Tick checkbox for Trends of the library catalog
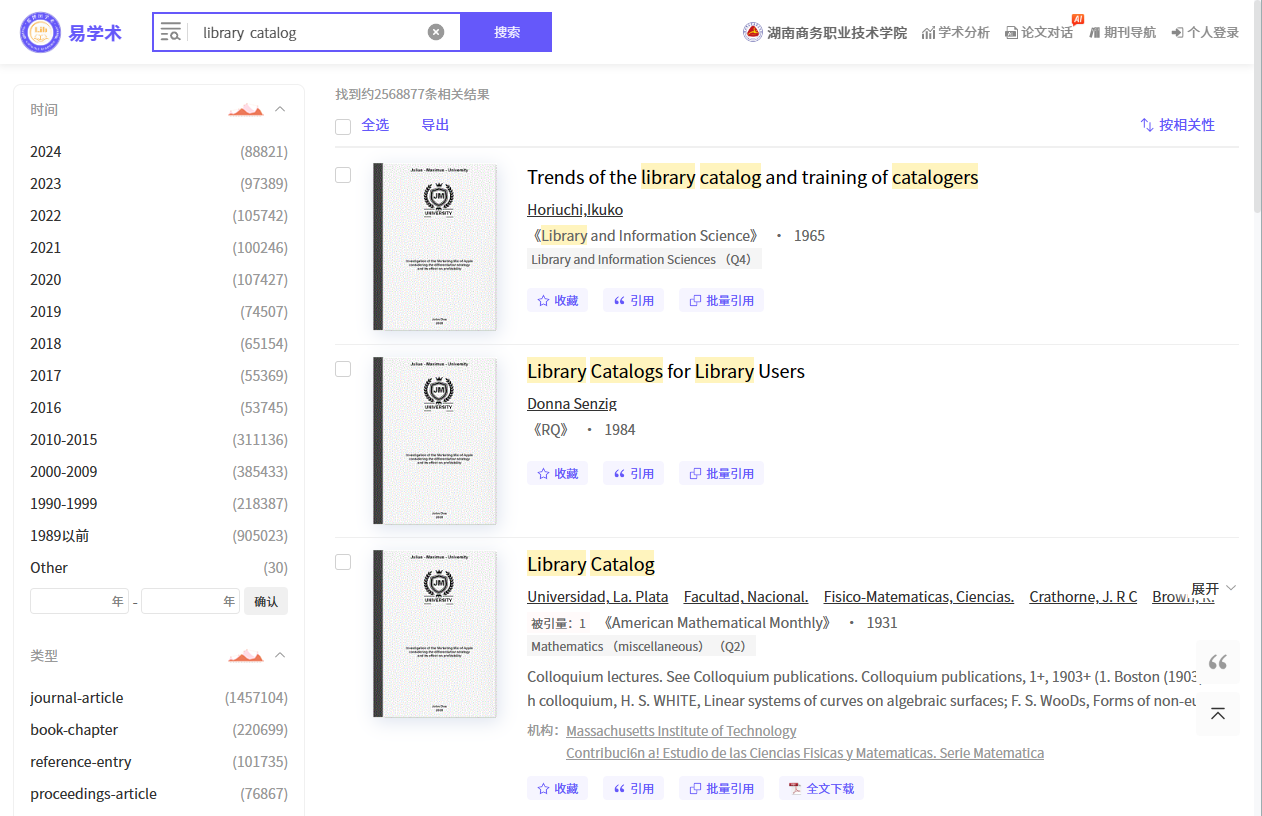 click(x=343, y=175)
